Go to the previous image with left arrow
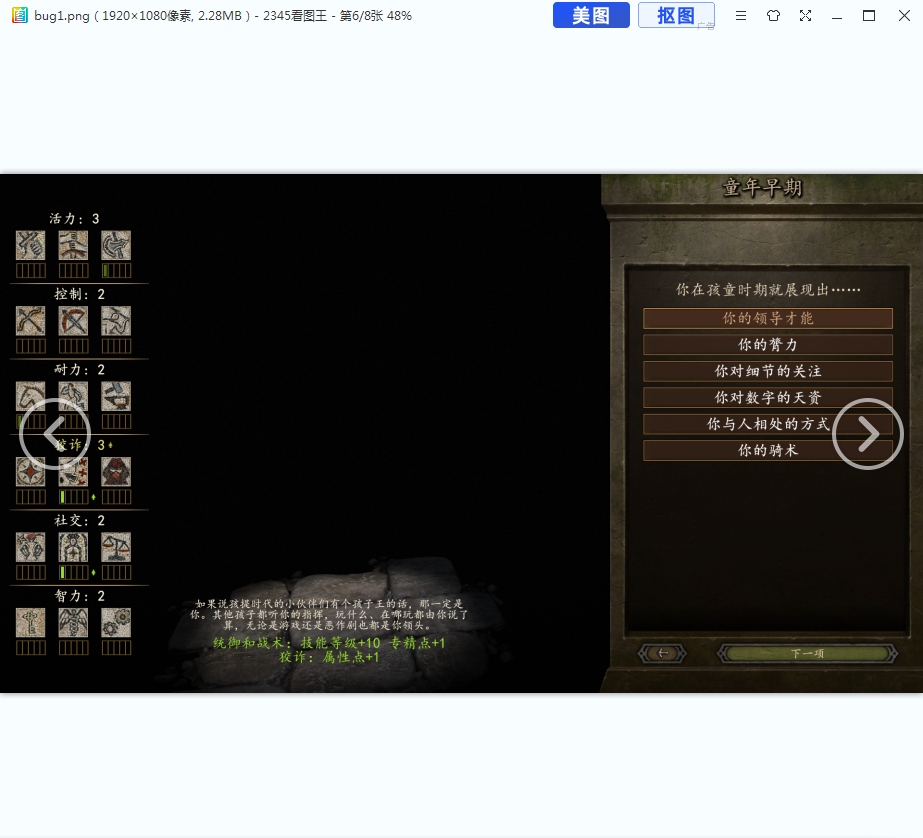 pos(55,434)
